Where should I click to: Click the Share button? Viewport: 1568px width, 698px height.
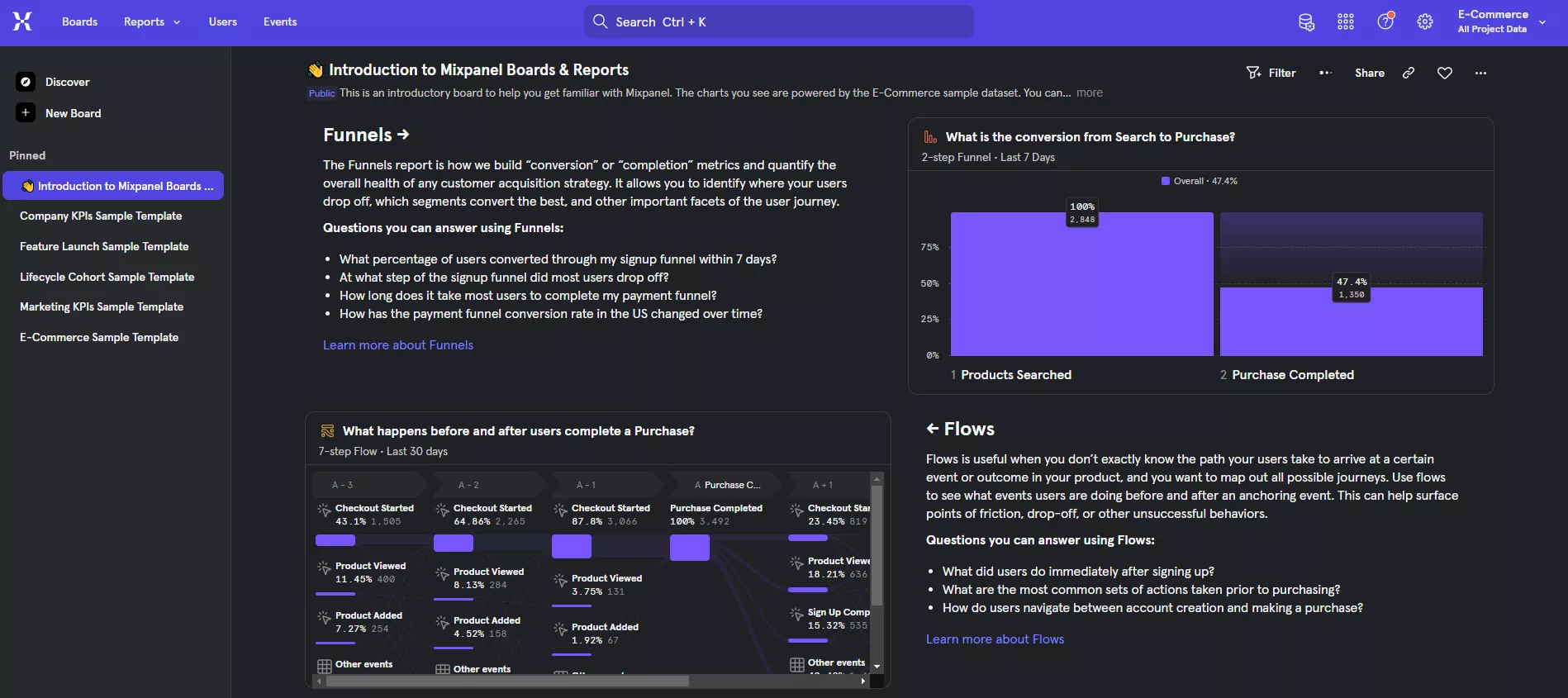pyautogui.click(x=1369, y=73)
